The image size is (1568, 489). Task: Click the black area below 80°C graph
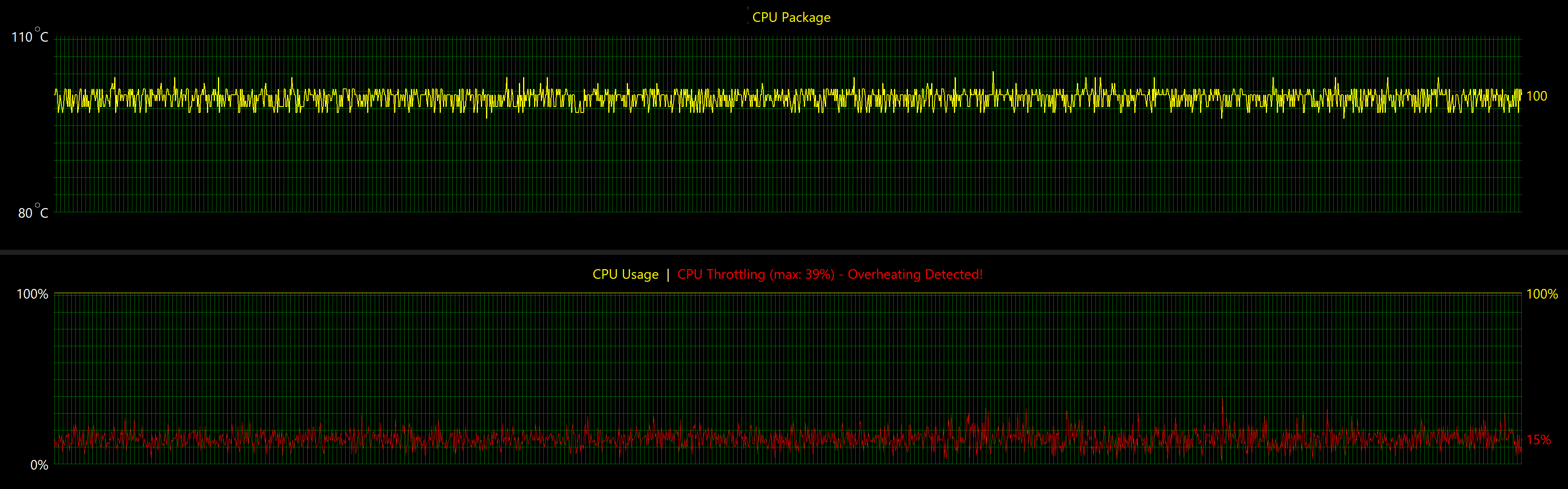[x=791, y=231]
